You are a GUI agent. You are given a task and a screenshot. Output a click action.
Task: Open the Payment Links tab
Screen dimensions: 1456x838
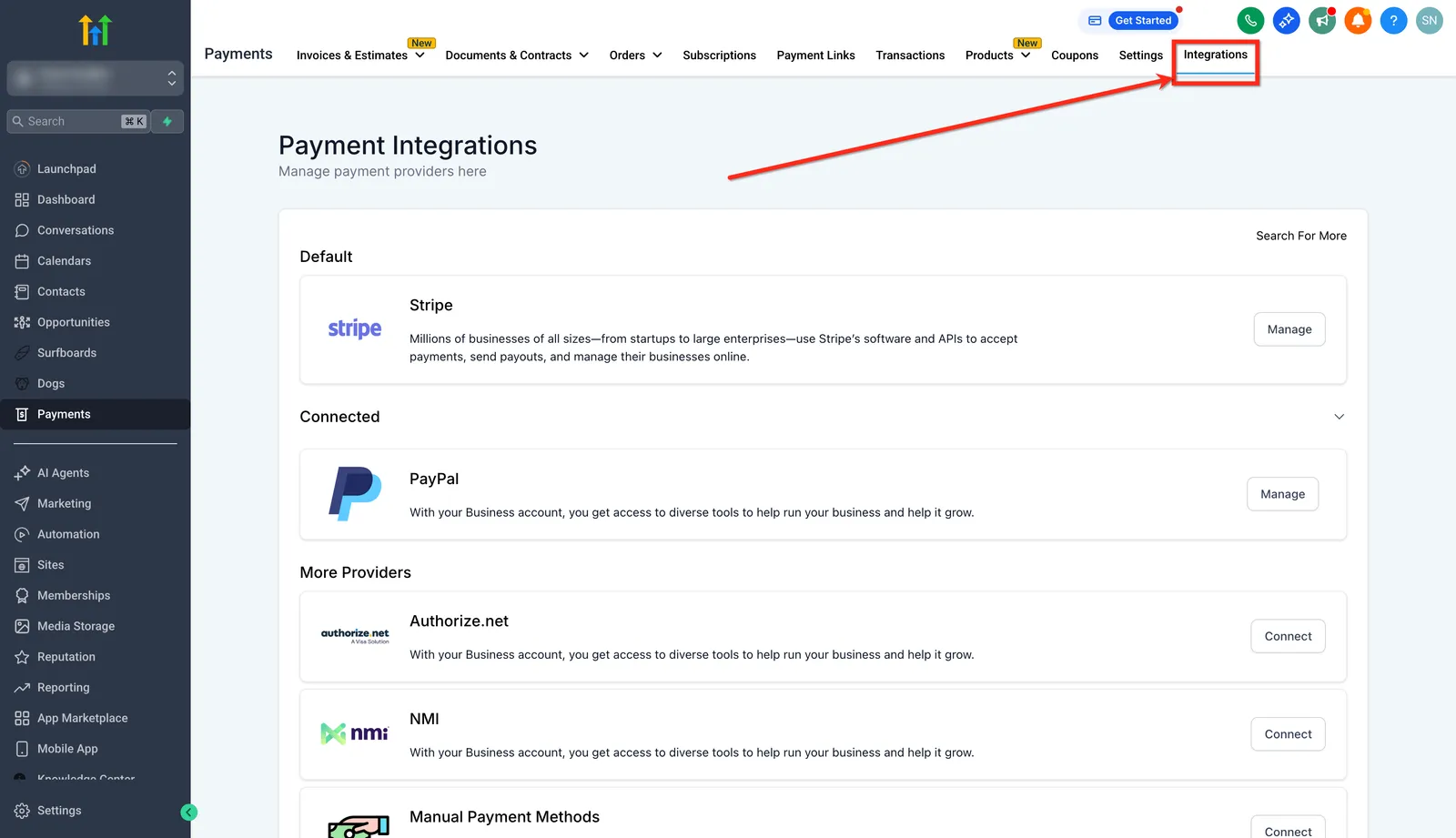pyautogui.click(x=815, y=55)
